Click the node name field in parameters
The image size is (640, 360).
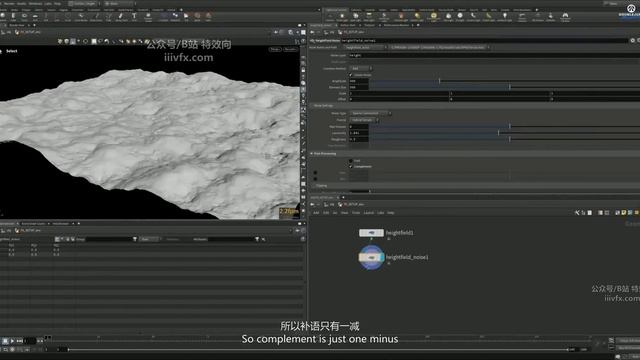coord(484,40)
